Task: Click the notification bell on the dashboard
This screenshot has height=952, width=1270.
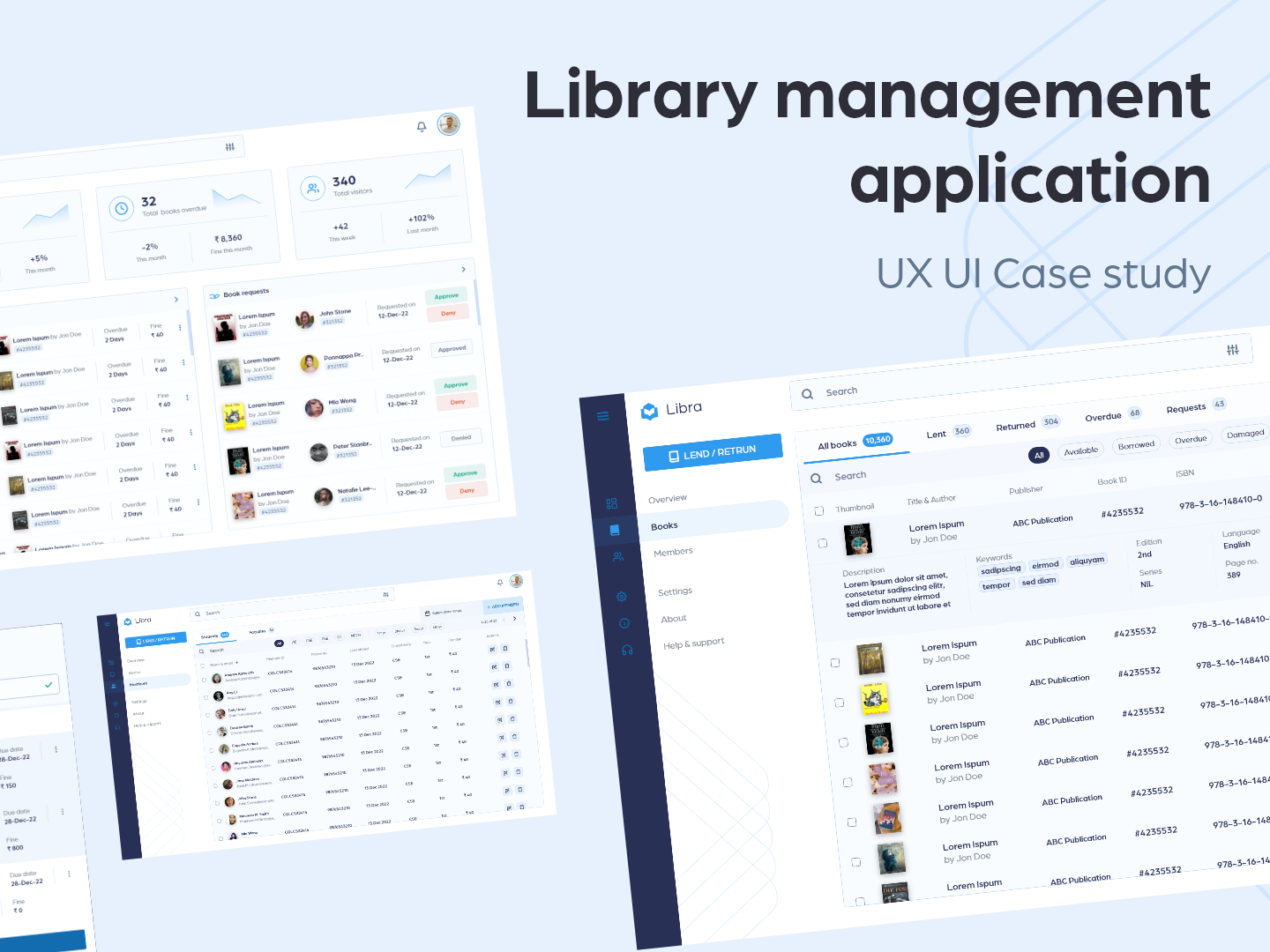Action: [422, 124]
